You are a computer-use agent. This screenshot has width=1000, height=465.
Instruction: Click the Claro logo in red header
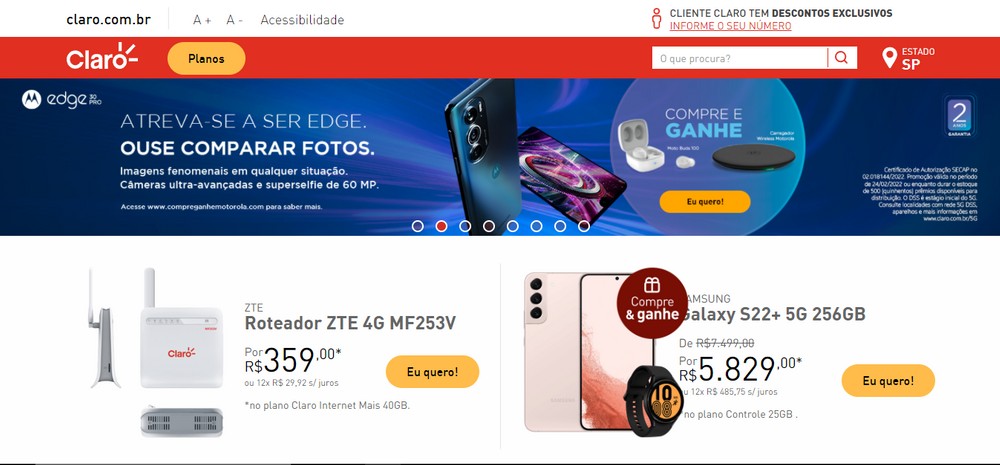(102, 57)
